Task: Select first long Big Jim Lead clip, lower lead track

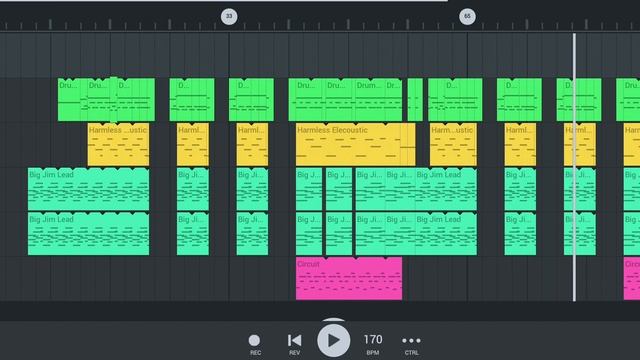Action: coord(89,234)
